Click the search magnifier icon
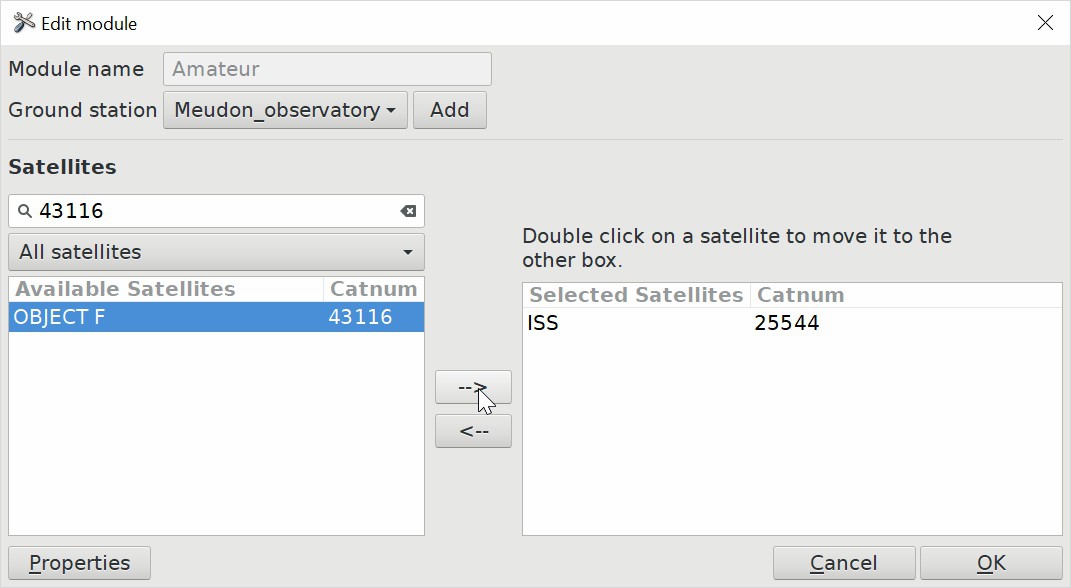 [x=25, y=211]
